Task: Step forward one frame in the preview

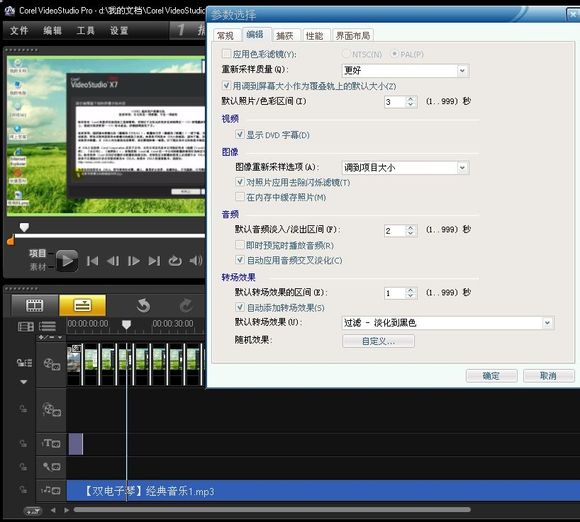Action: pos(134,261)
